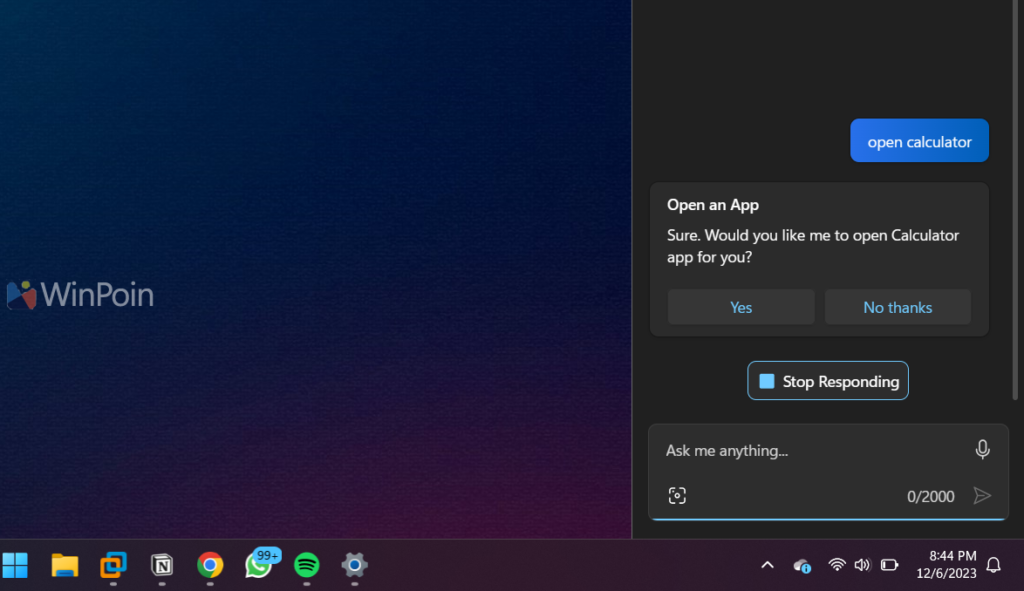Launch Notion from the taskbar
This screenshot has width=1024, height=591.
pyautogui.click(x=161, y=565)
